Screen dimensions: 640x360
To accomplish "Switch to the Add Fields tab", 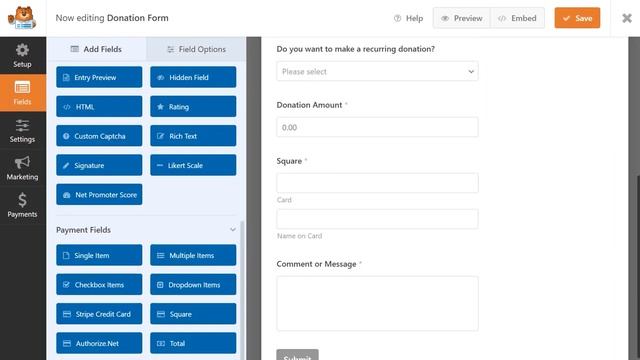I will (96, 49).
